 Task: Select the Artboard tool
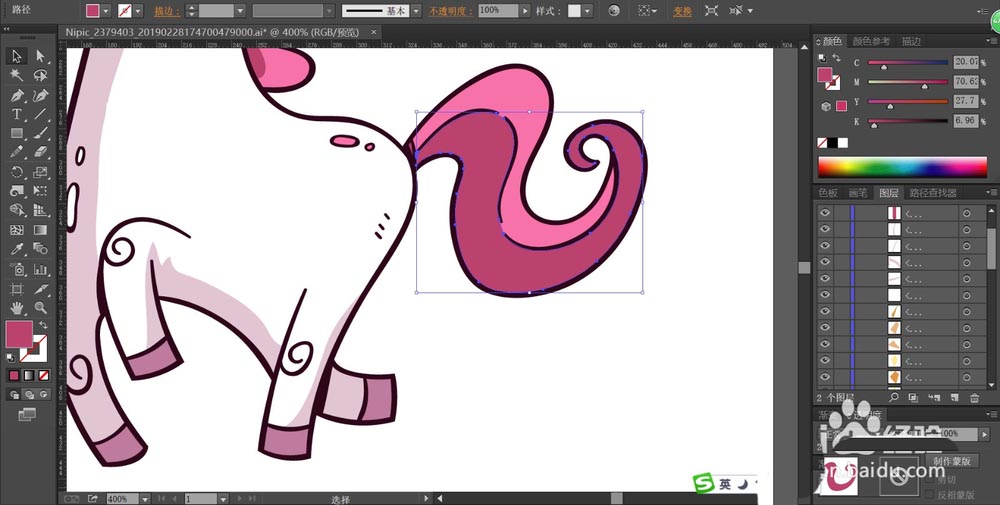pyautogui.click(x=17, y=289)
